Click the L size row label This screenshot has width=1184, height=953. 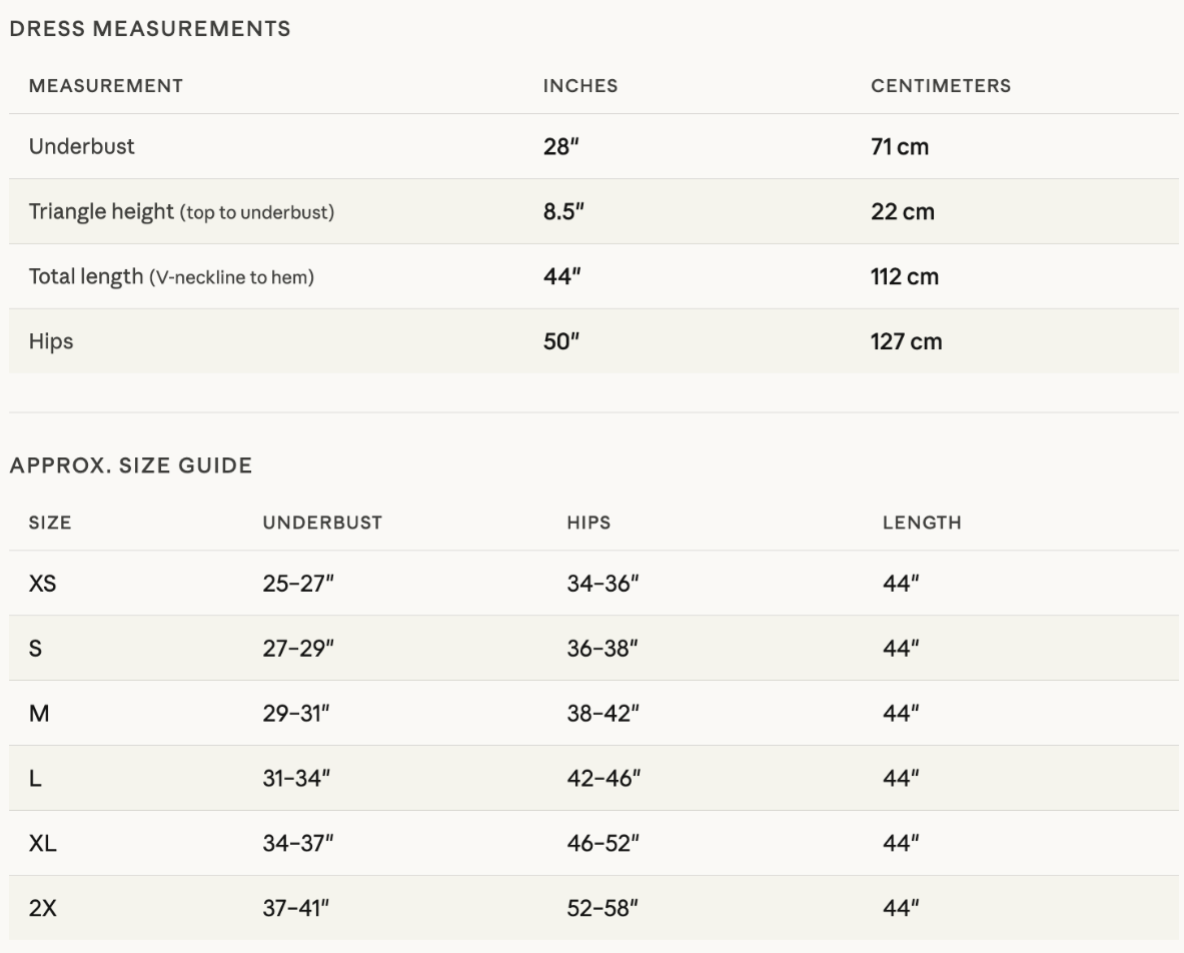coord(35,779)
